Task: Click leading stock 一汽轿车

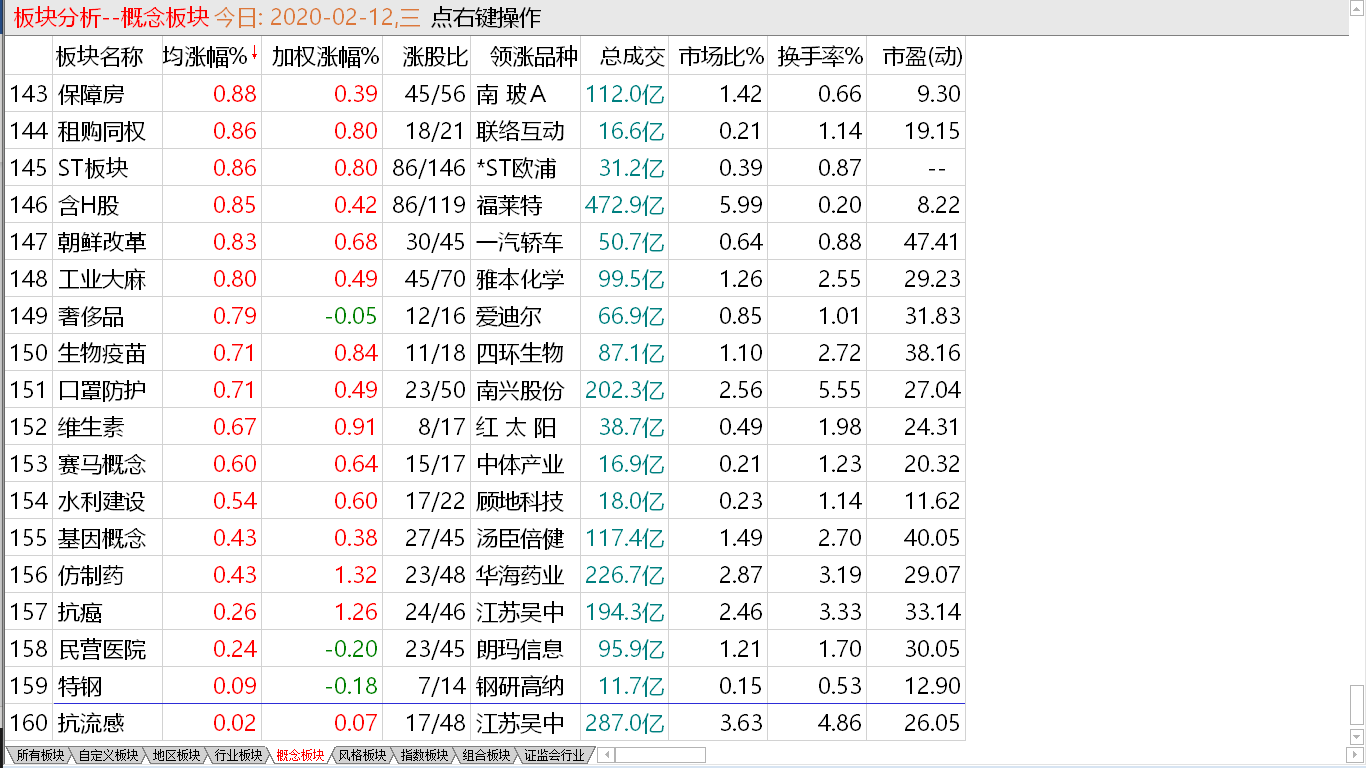Action: pyautogui.click(x=520, y=242)
